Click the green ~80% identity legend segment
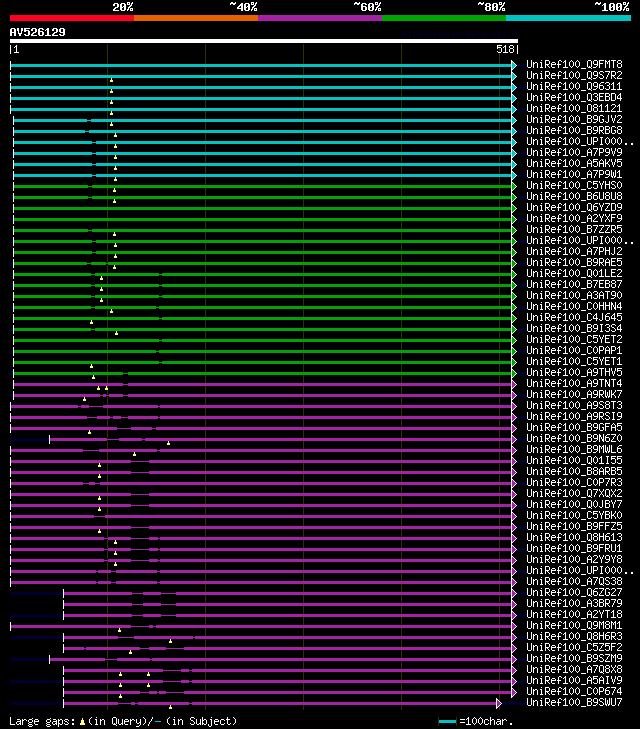 pos(444,18)
